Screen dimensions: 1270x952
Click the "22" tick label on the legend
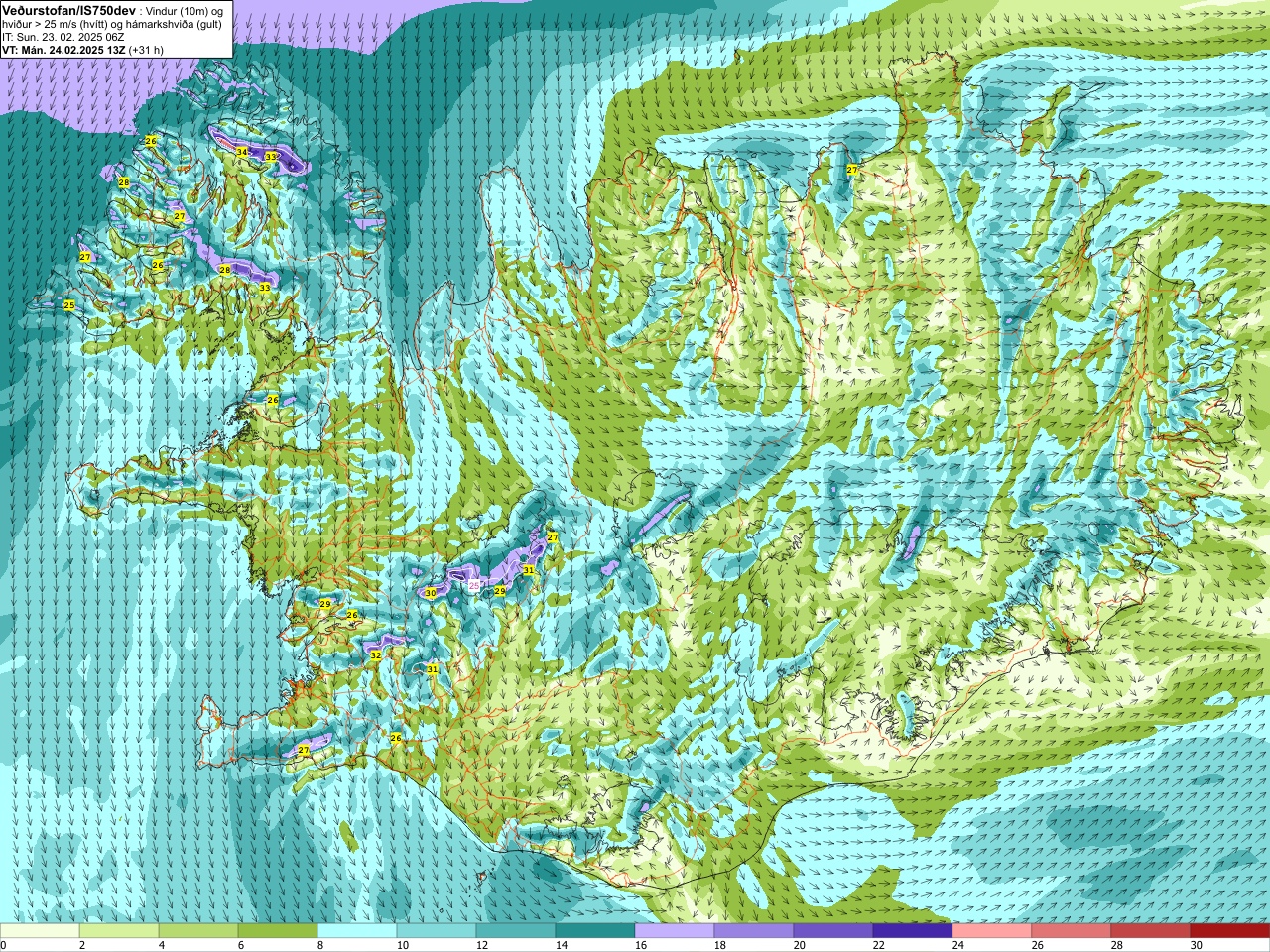tap(879, 945)
